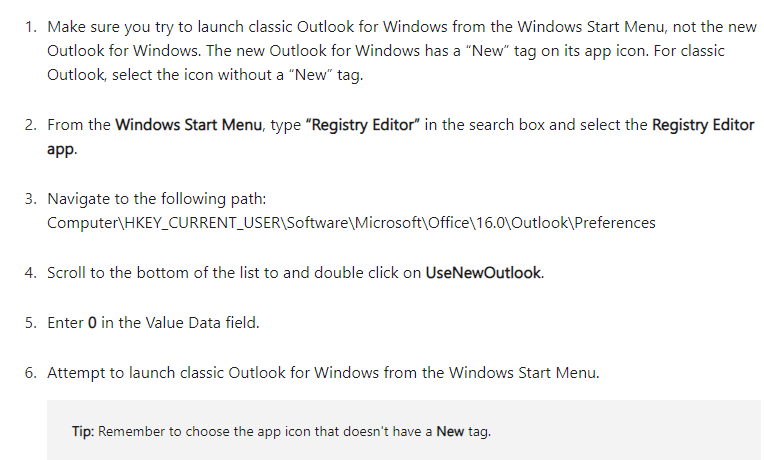Click the bold UseNewOutlook text
Screen dimensions: 764x460
point(483,272)
